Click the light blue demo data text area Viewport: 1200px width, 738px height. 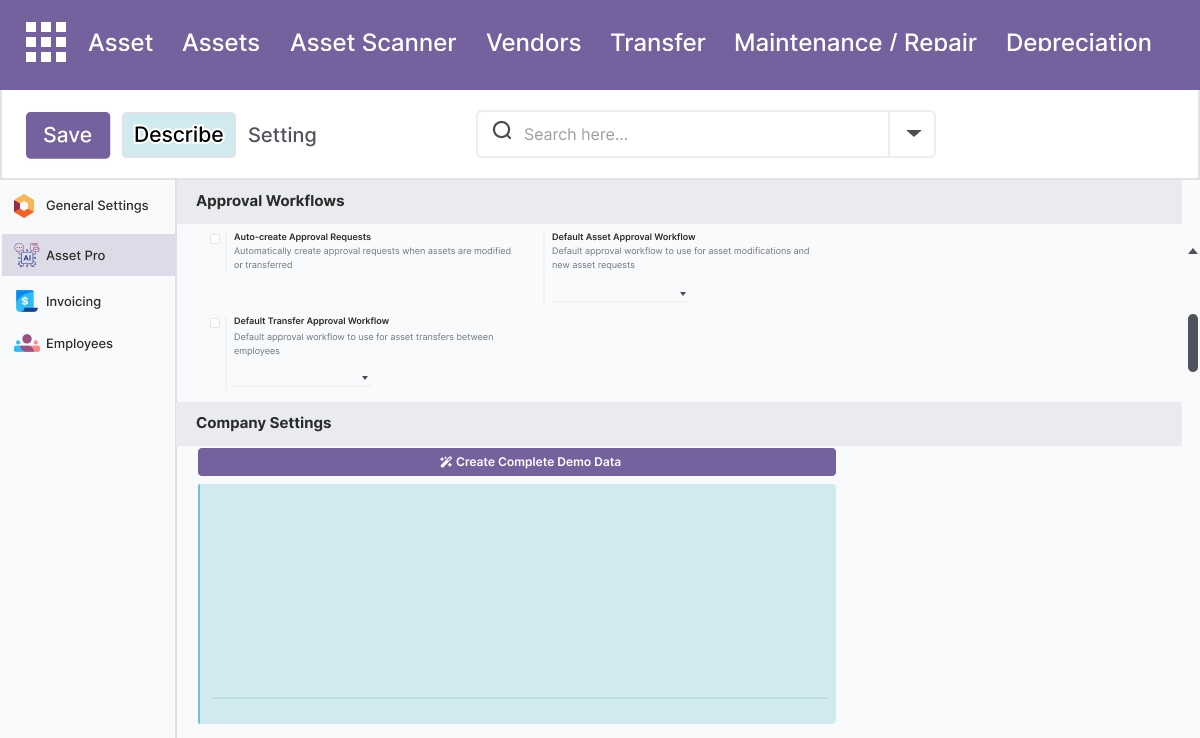[x=517, y=604]
